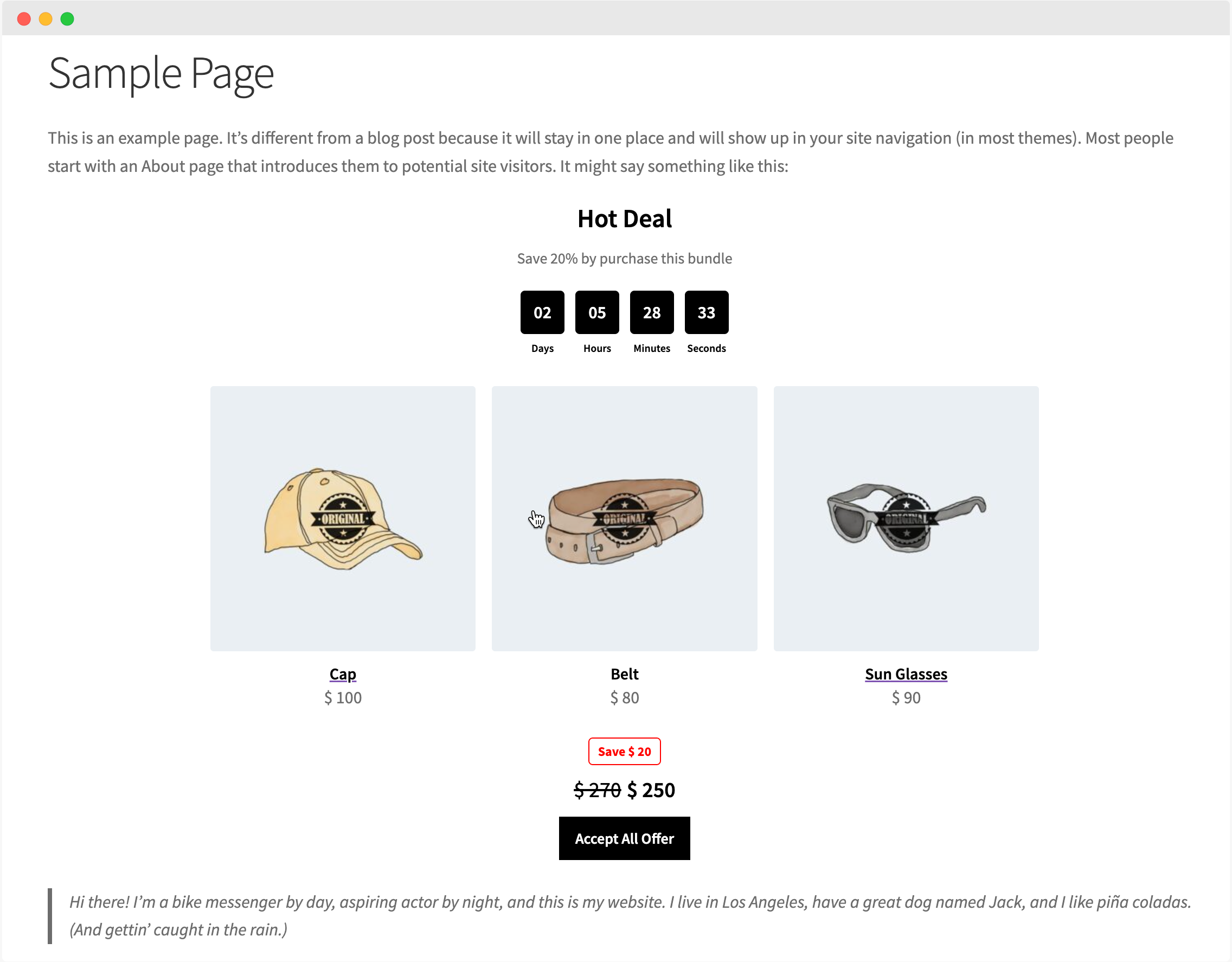Screen dimensions: 1232x962
Task: Click the red window close button
Action: tap(24, 19)
